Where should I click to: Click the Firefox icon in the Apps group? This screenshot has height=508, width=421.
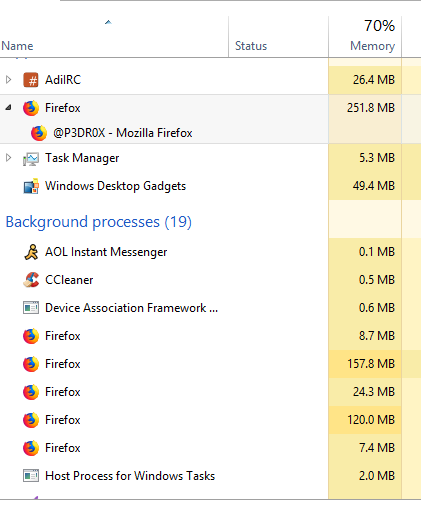tap(31, 108)
